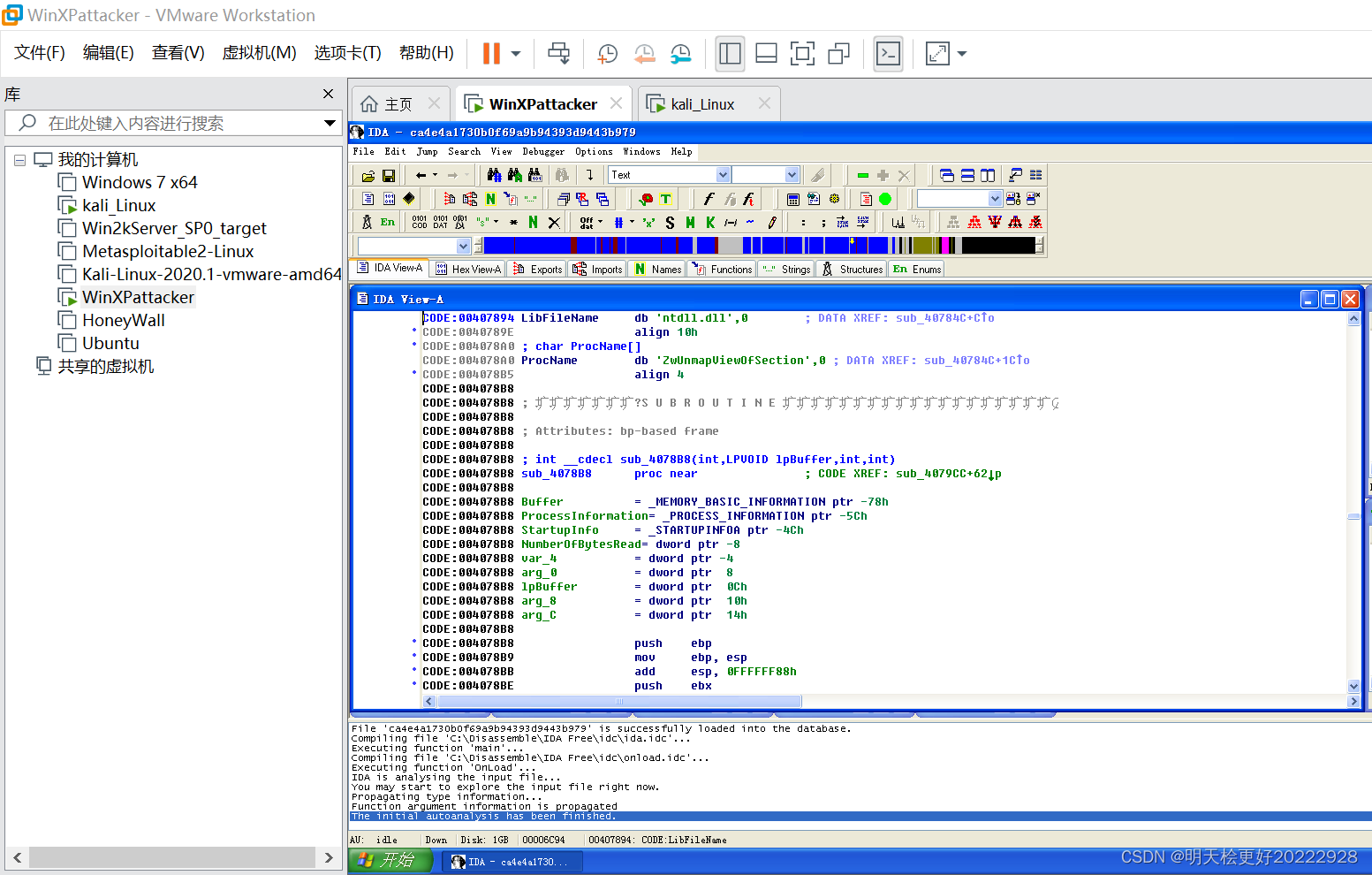
Task: Open the IDA Debugger menu
Action: pos(543,151)
